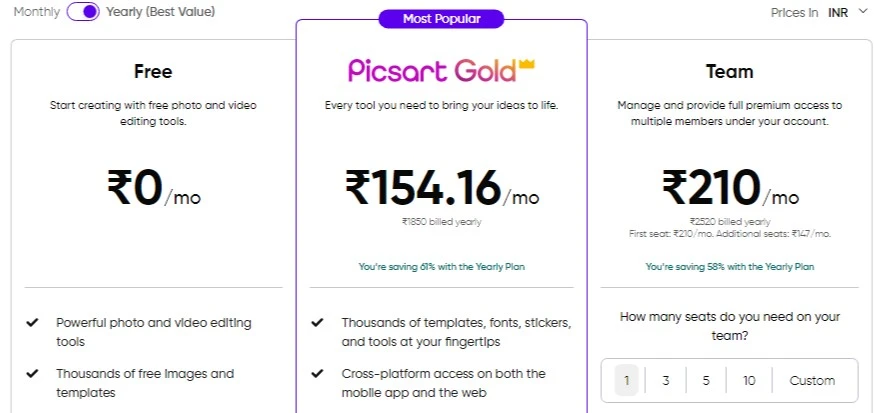Open the INR currency dropdown
874x413 pixels.
[845, 12]
